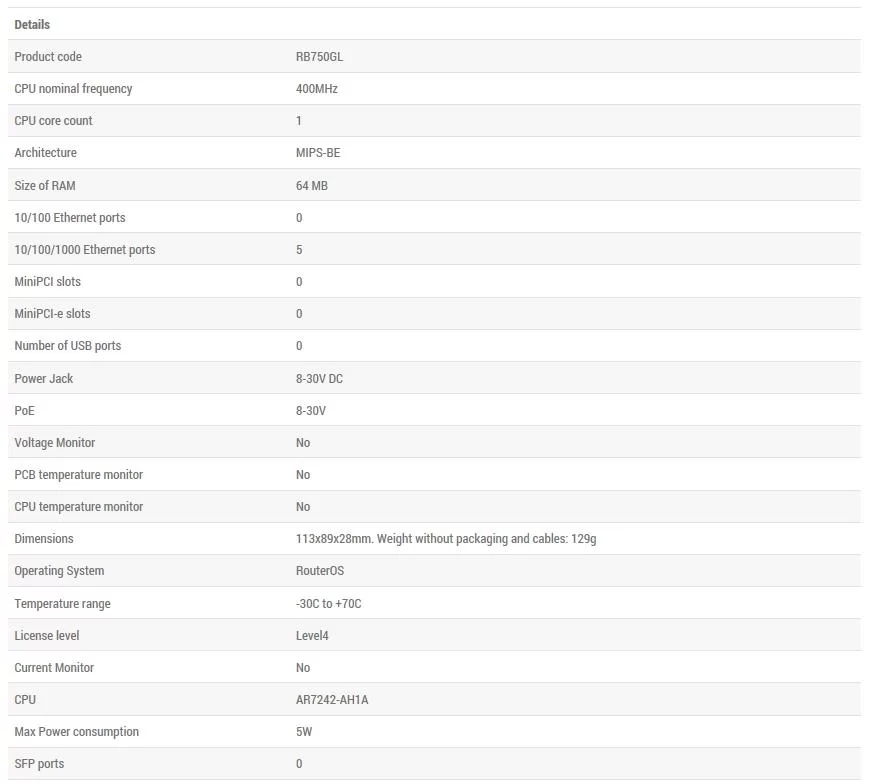Viewport: 872px width, 784px height.
Task: Click the PoE row label
Action: (x=24, y=411)
